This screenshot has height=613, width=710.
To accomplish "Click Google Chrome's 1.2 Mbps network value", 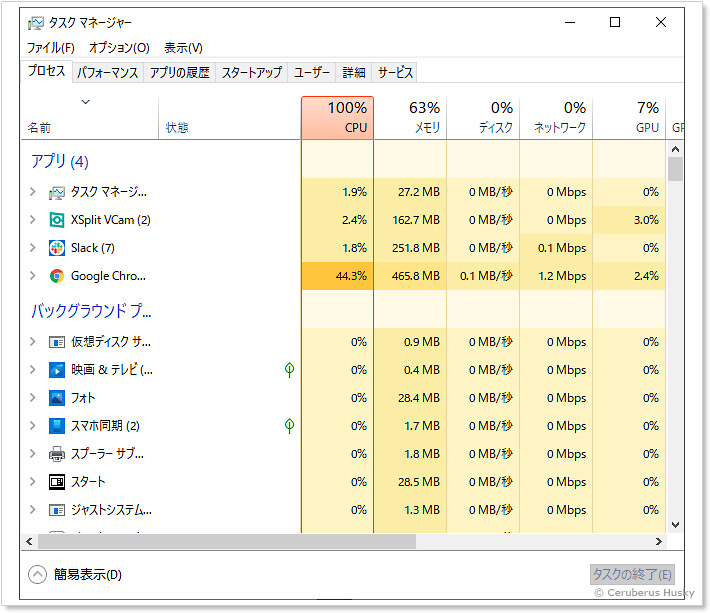I will (562, 276).
